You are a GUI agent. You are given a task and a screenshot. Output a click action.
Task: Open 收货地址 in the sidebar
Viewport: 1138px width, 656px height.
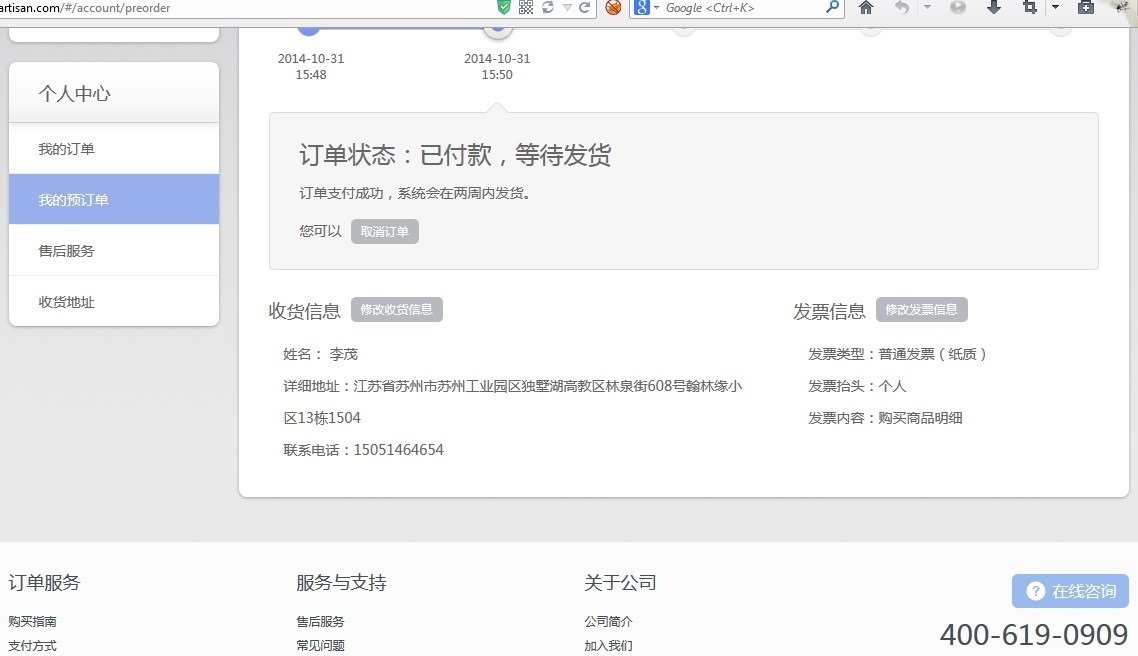tap(114, 301)
